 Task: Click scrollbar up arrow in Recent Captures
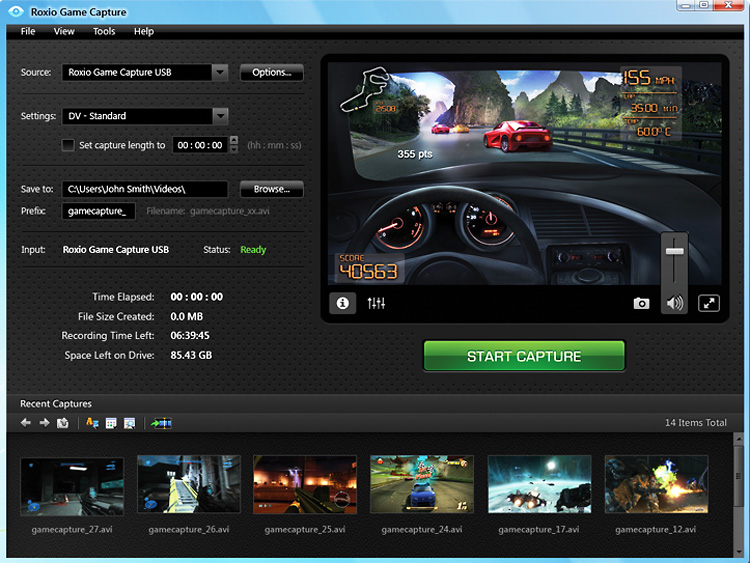[739, 438]
